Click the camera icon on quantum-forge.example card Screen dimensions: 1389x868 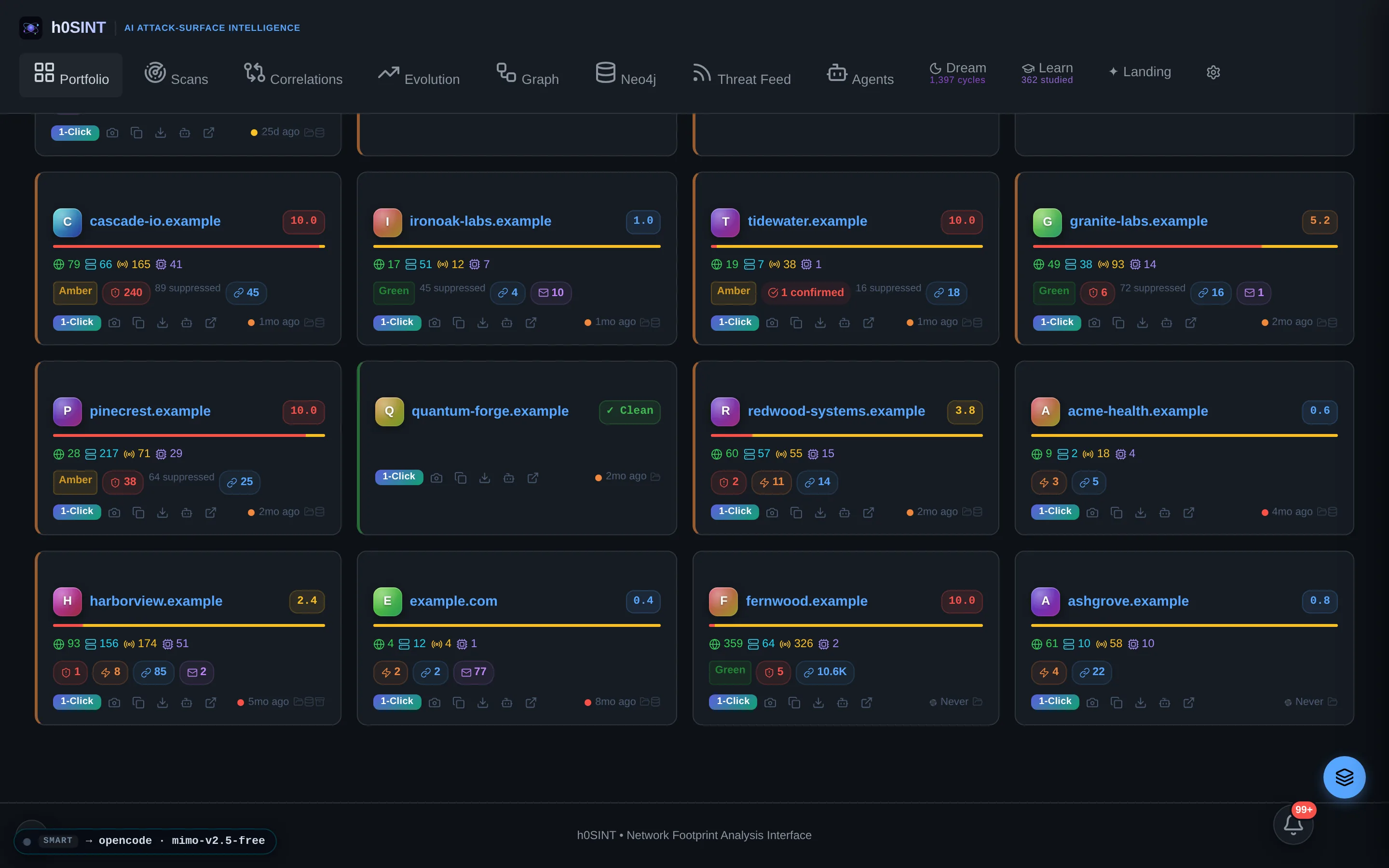coord(436,477)
